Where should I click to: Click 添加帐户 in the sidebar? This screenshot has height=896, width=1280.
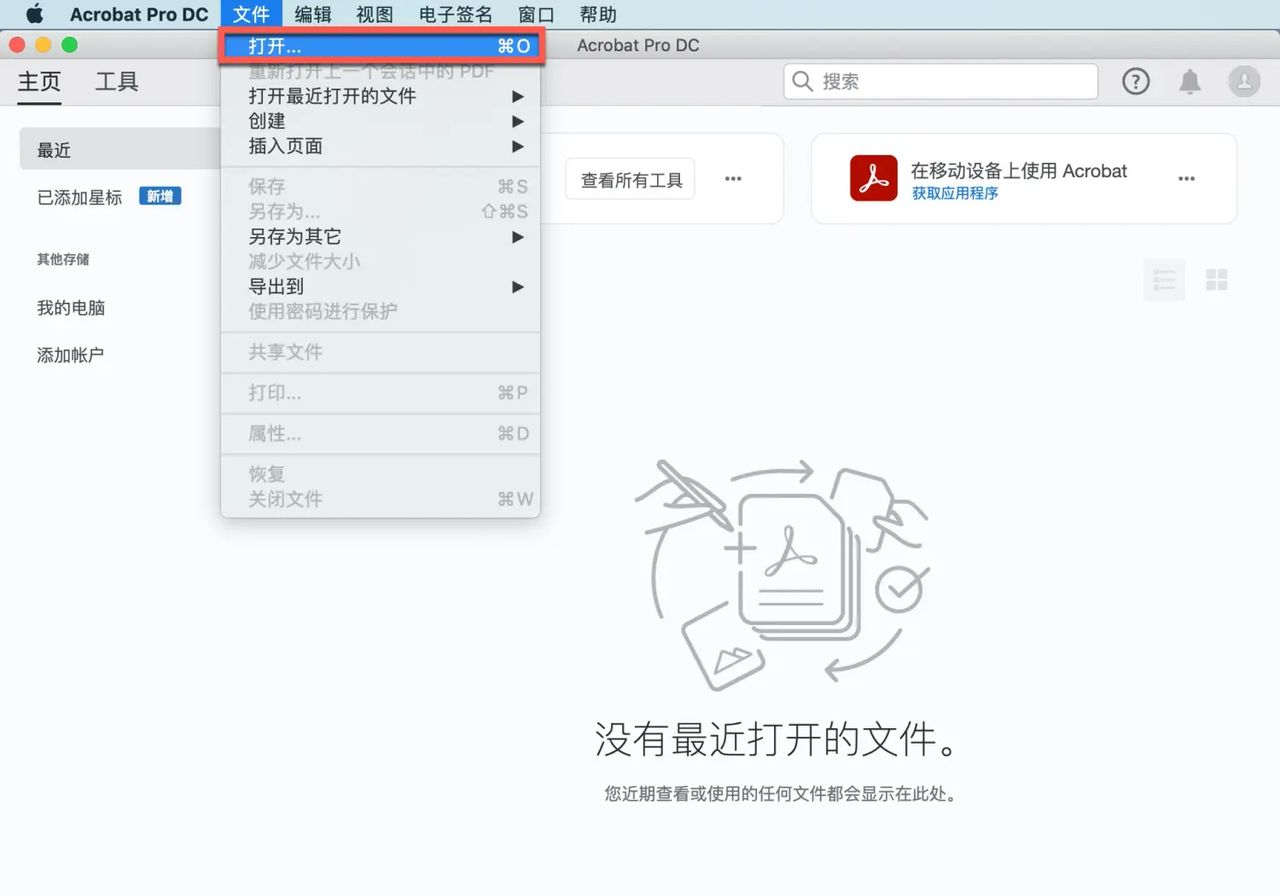tap(71, 355)
